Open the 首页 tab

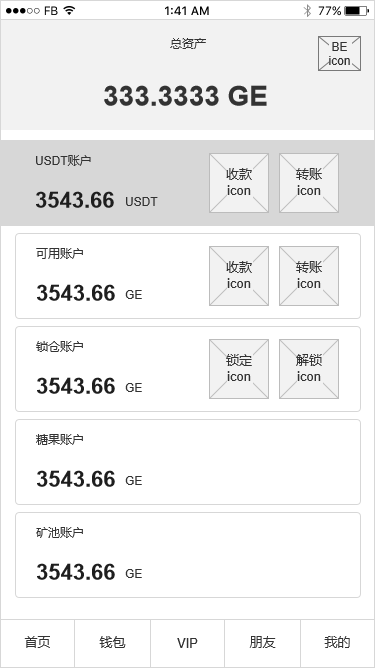pos(38,642)
